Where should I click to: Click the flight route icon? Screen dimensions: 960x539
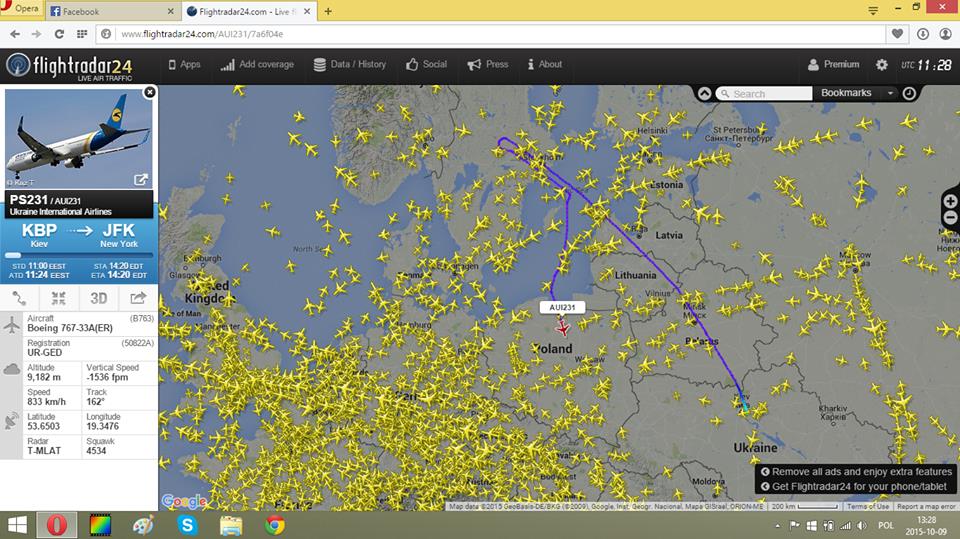20,298
